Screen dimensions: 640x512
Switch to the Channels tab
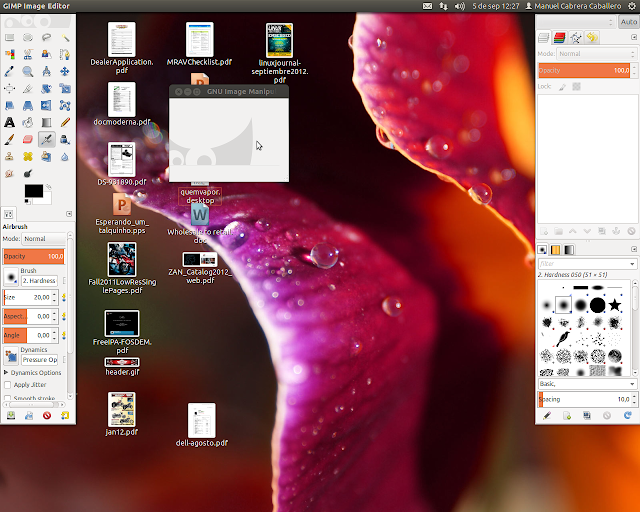click(560, 38)
